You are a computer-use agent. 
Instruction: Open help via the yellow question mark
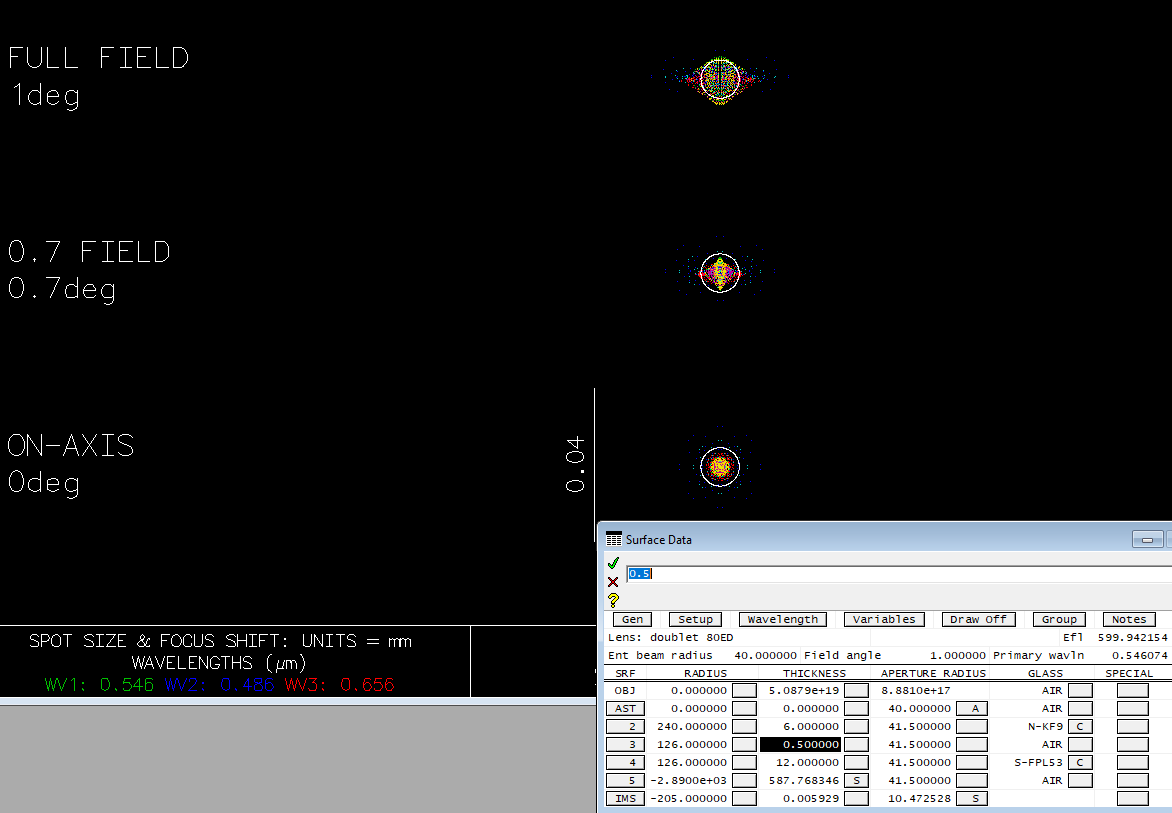(x=614, y=600)
